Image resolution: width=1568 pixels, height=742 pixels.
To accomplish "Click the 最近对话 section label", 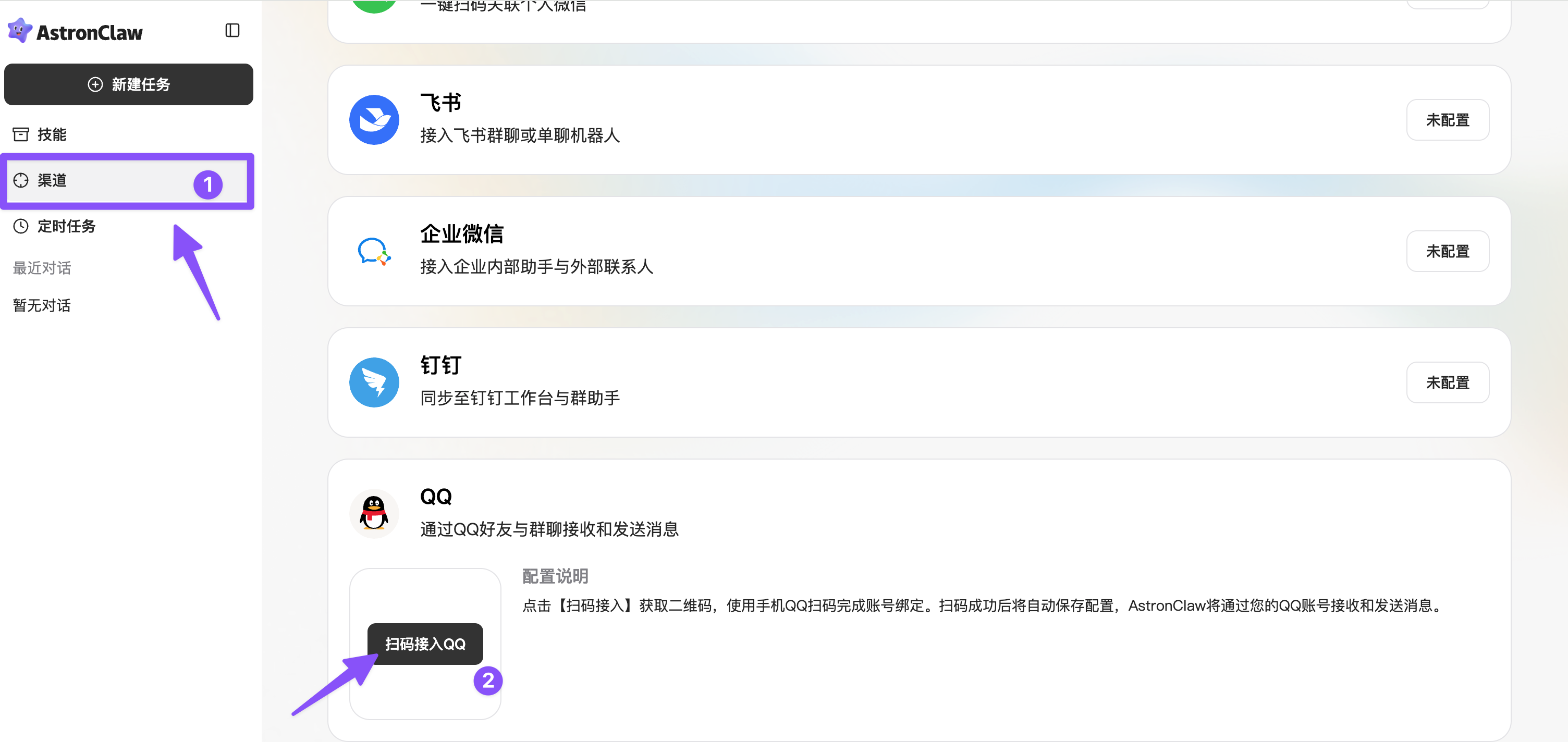I will pos(42,268).
